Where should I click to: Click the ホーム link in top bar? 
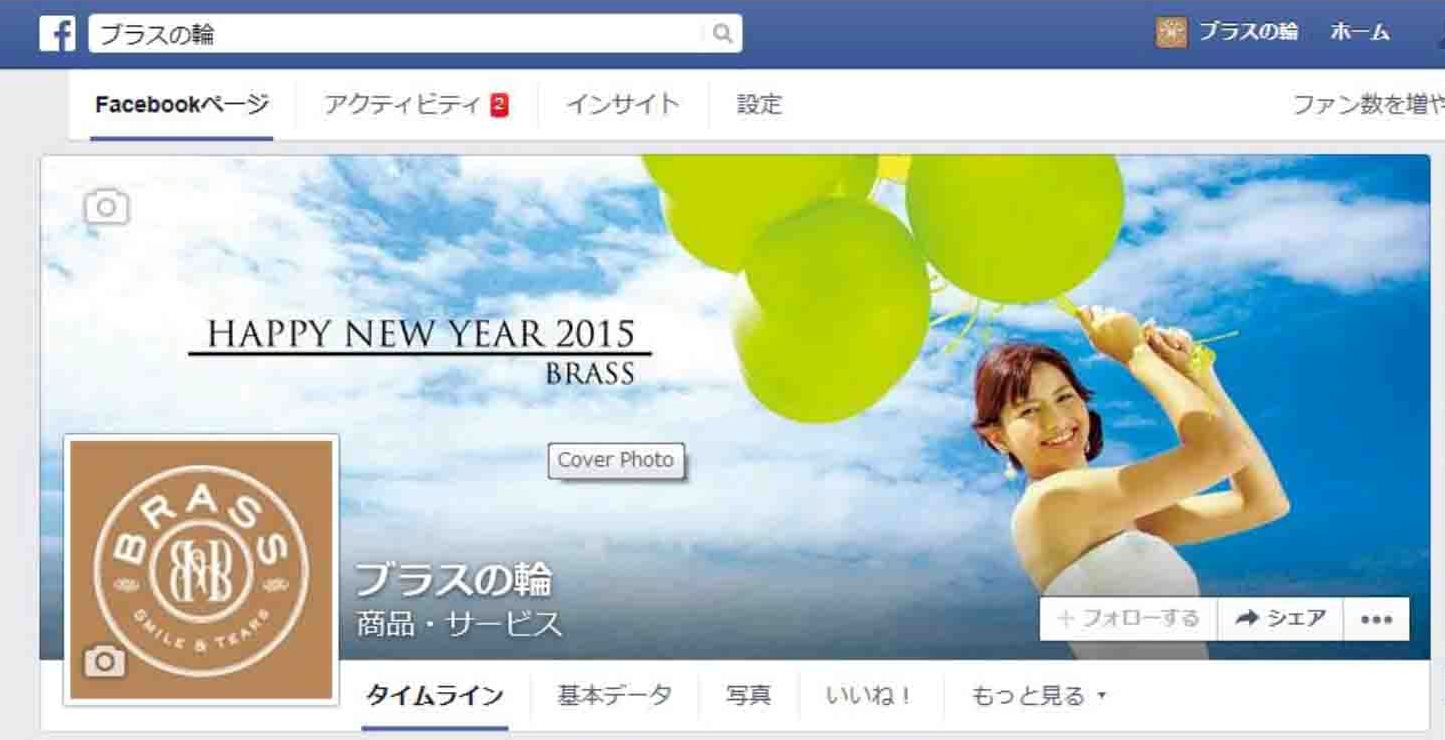pos(1360,33)
